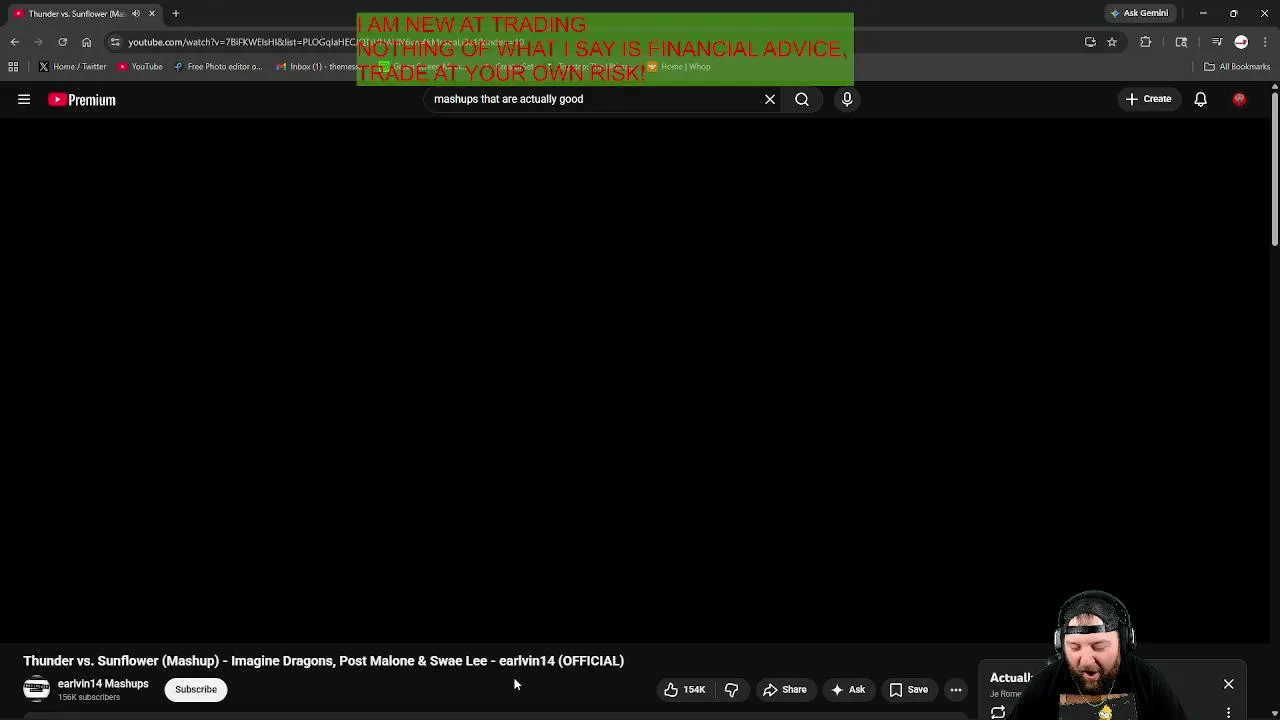
Task: Open the Free Photo editor bookmark
Action: [217, 67]
